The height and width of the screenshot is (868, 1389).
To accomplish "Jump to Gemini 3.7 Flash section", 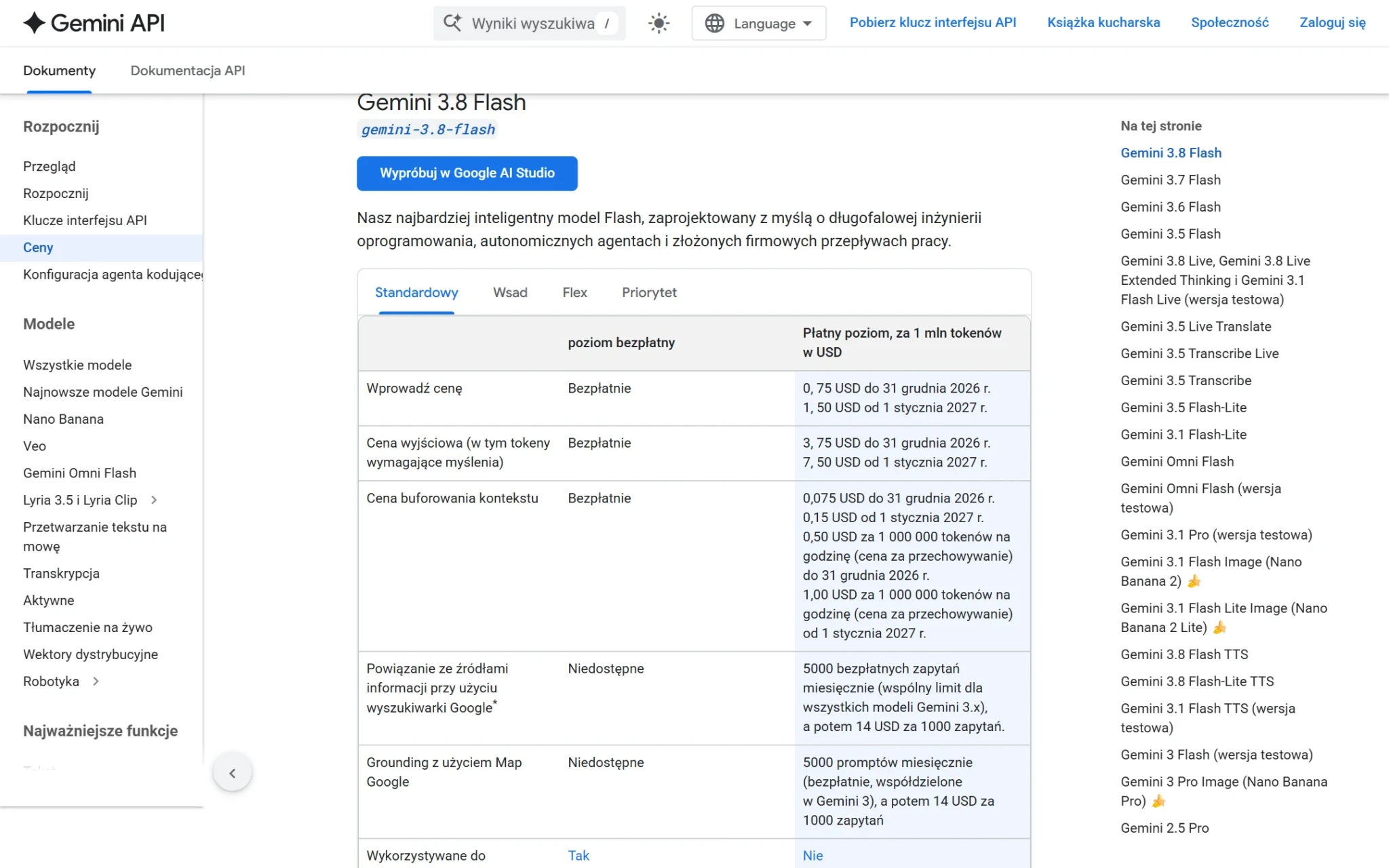I will (x=1171, y=180).
